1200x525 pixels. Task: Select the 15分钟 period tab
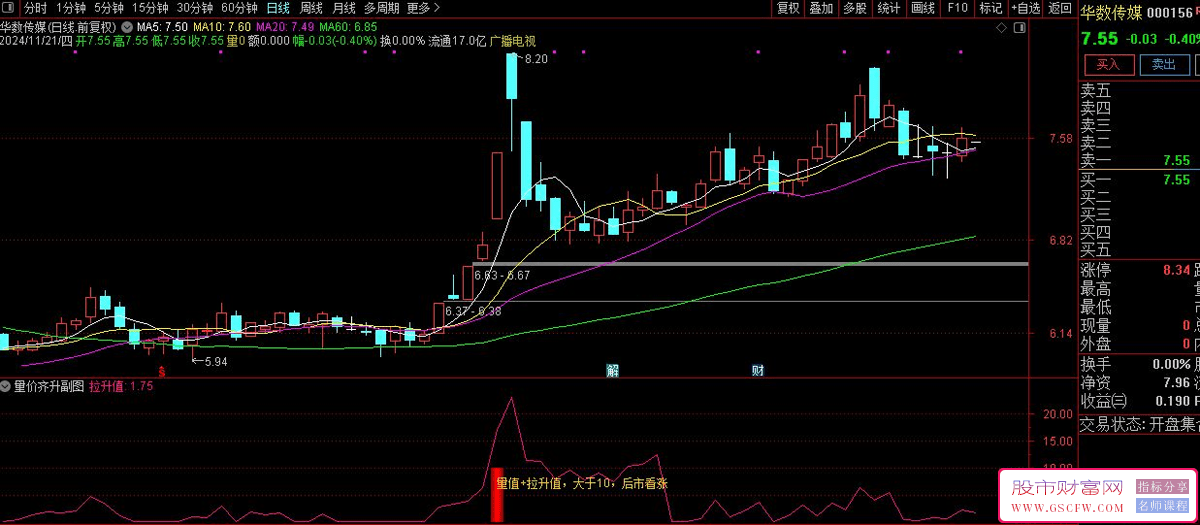coord(150,8)
